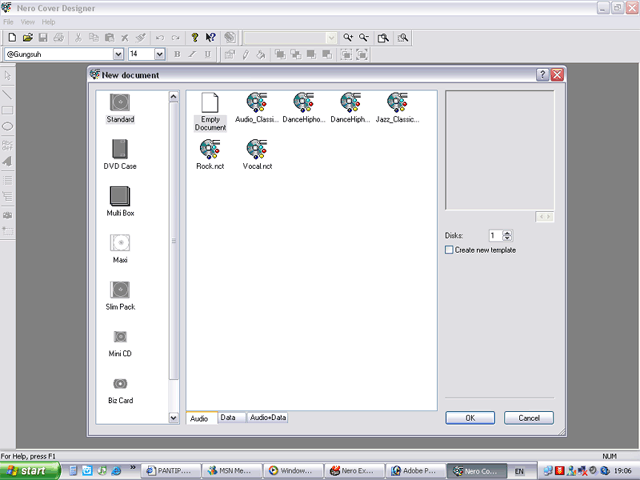Click the Open file toolbar icon

point(27,38)
